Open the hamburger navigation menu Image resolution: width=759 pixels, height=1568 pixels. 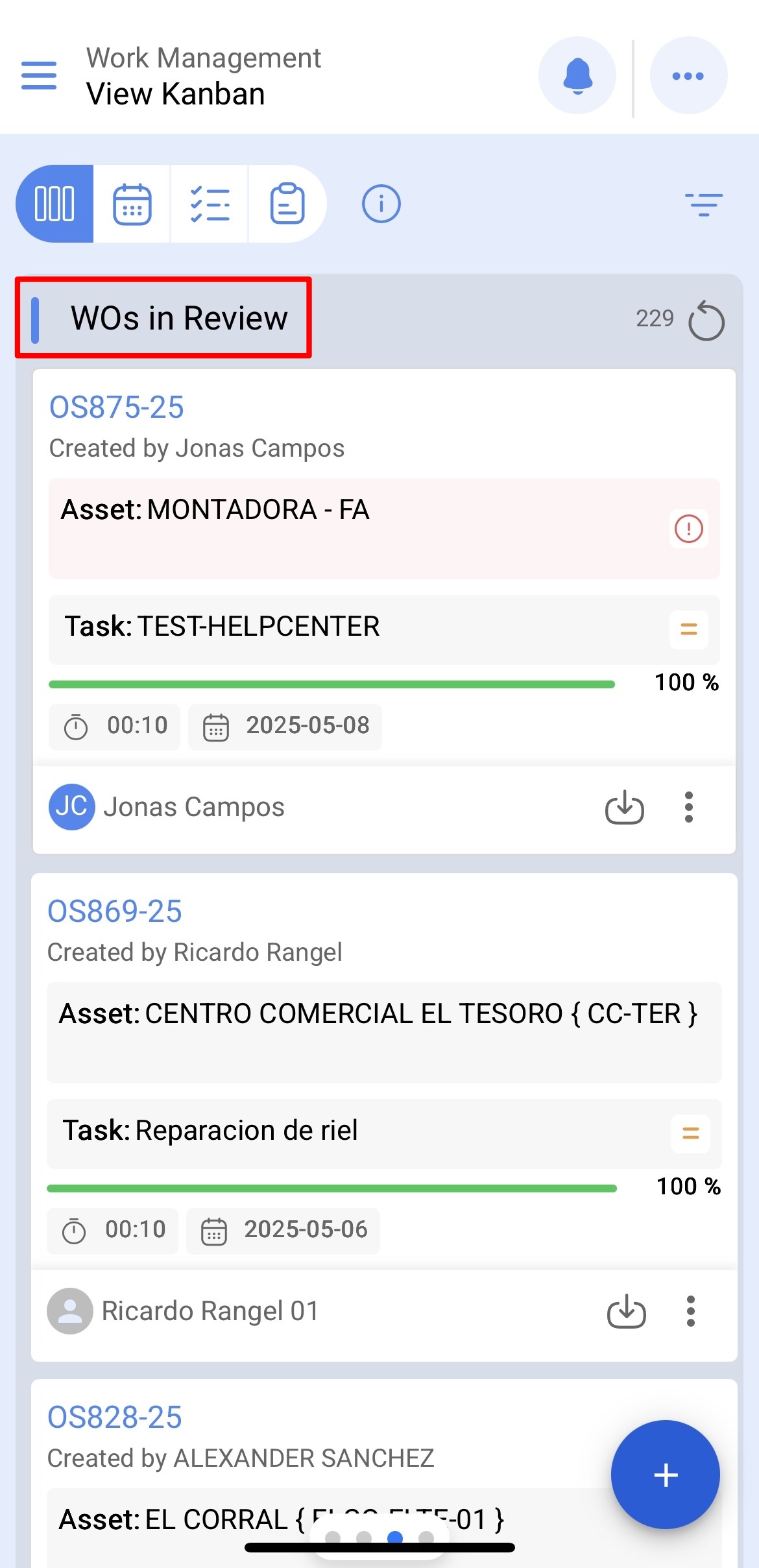tap(39, 76)
